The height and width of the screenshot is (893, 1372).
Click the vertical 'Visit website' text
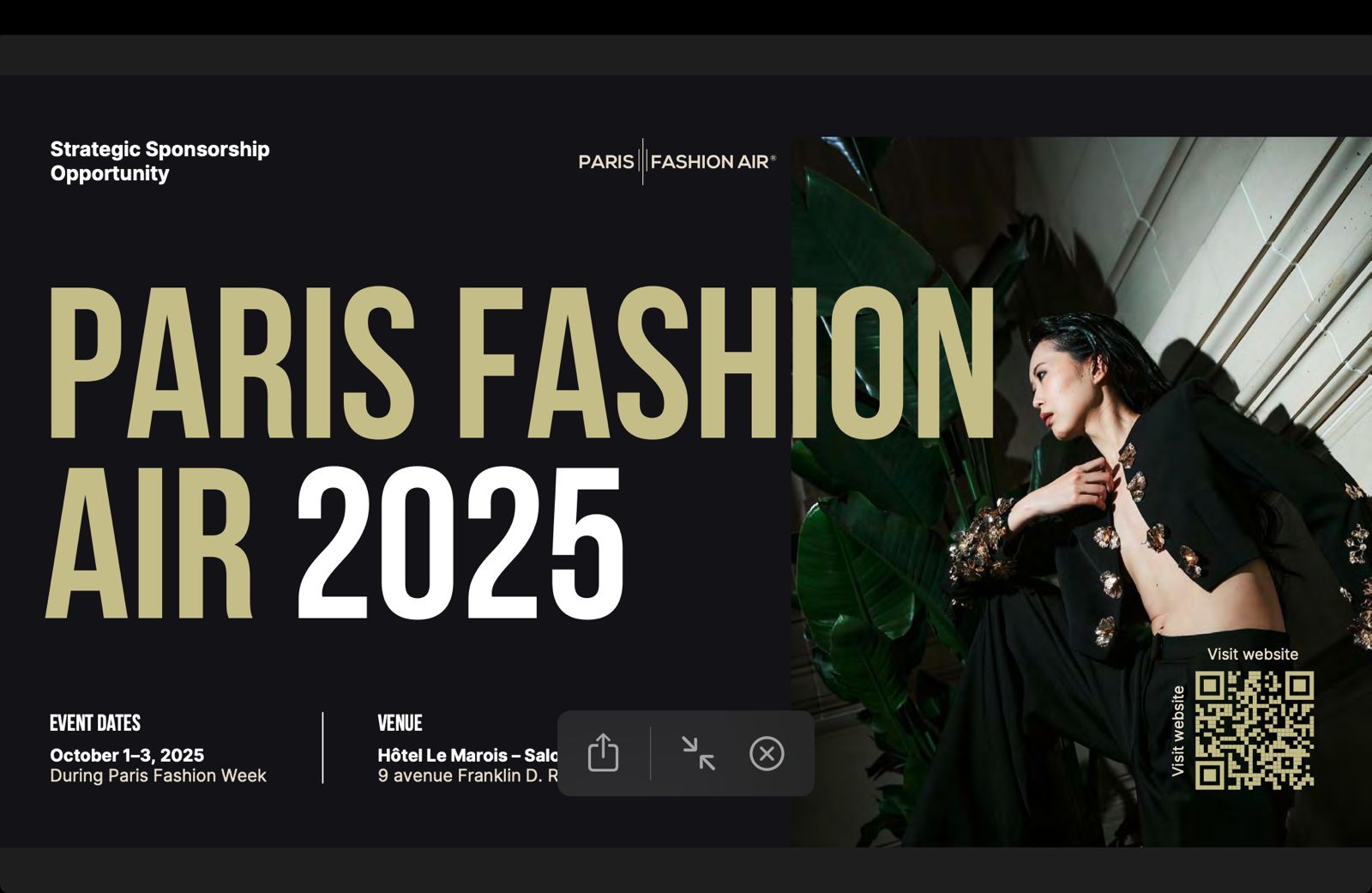click(x=1178, y=731)
